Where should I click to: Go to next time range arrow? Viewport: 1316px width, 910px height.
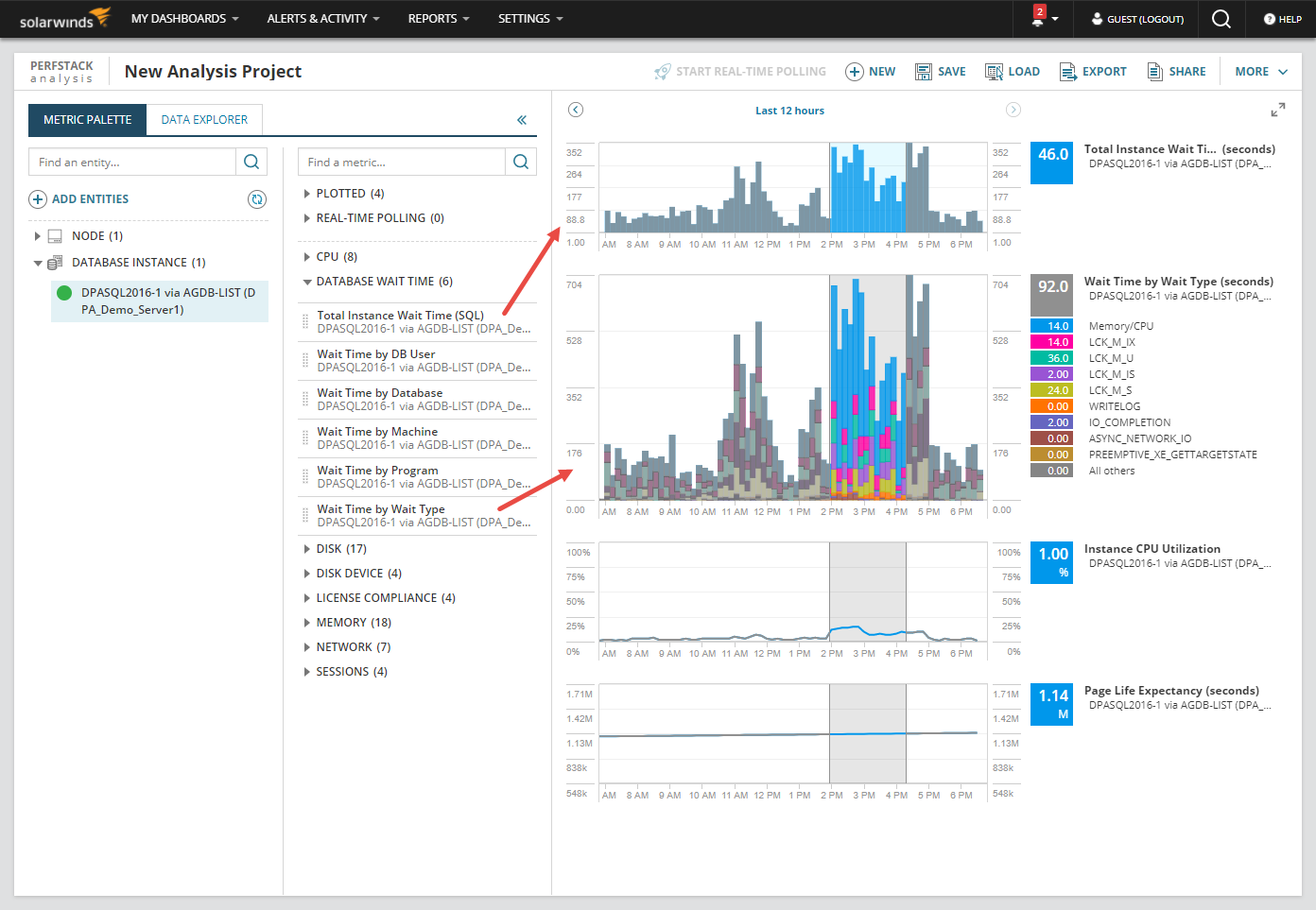[1013, 110]
